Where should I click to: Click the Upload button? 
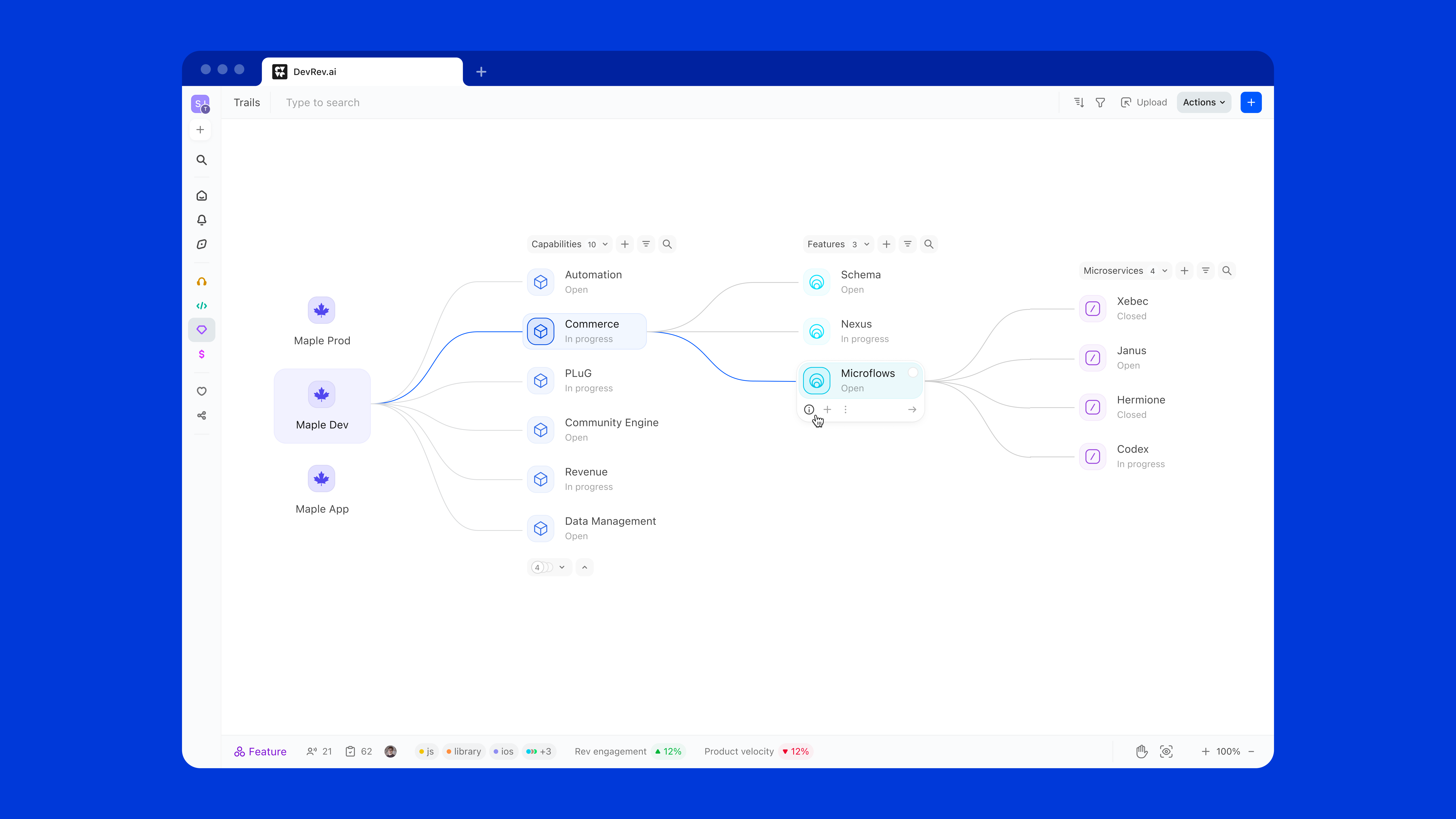[x=1144, y=102]
